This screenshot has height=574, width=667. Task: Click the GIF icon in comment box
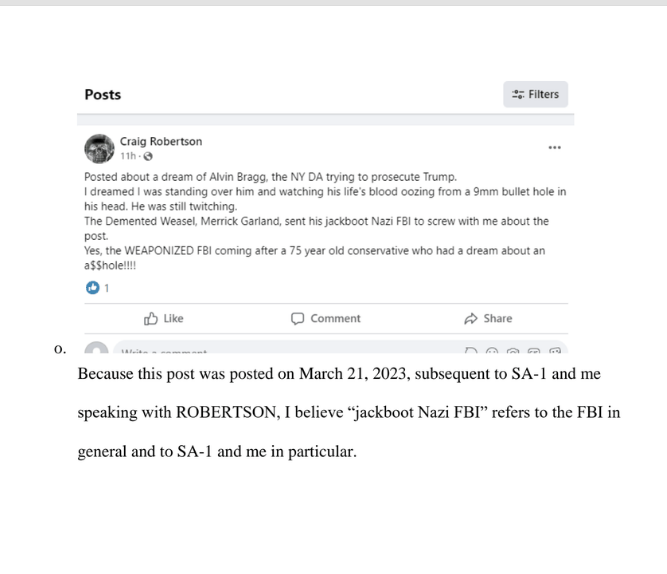[534, 350]
